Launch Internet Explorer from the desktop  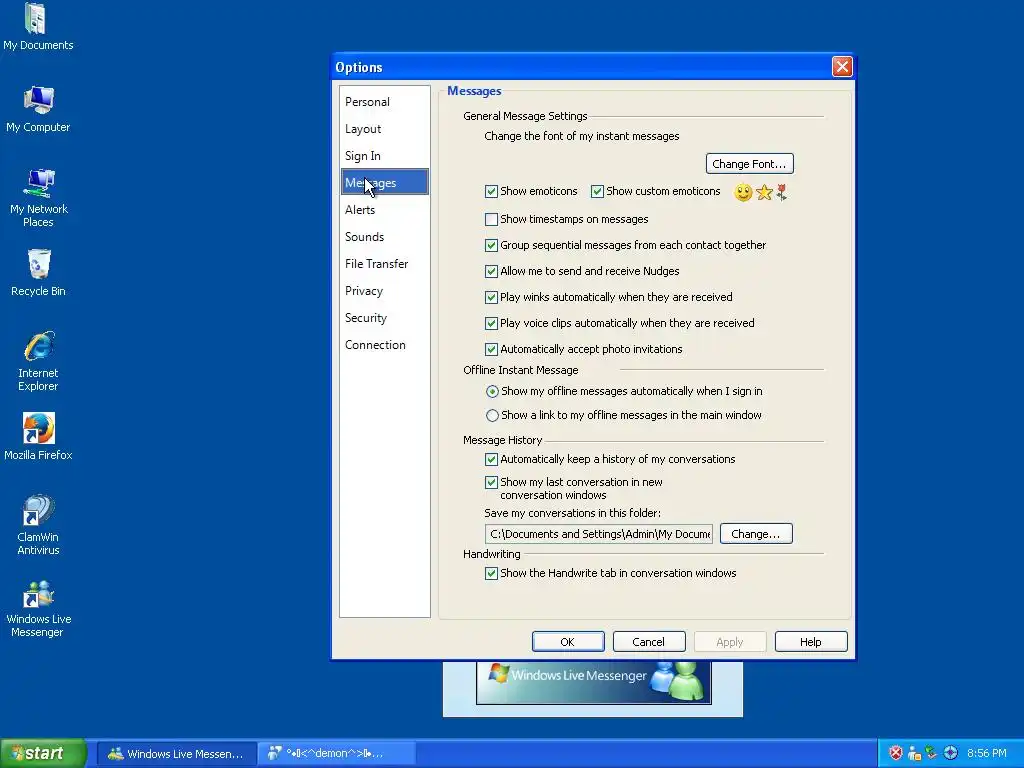[x=39, y=361]
